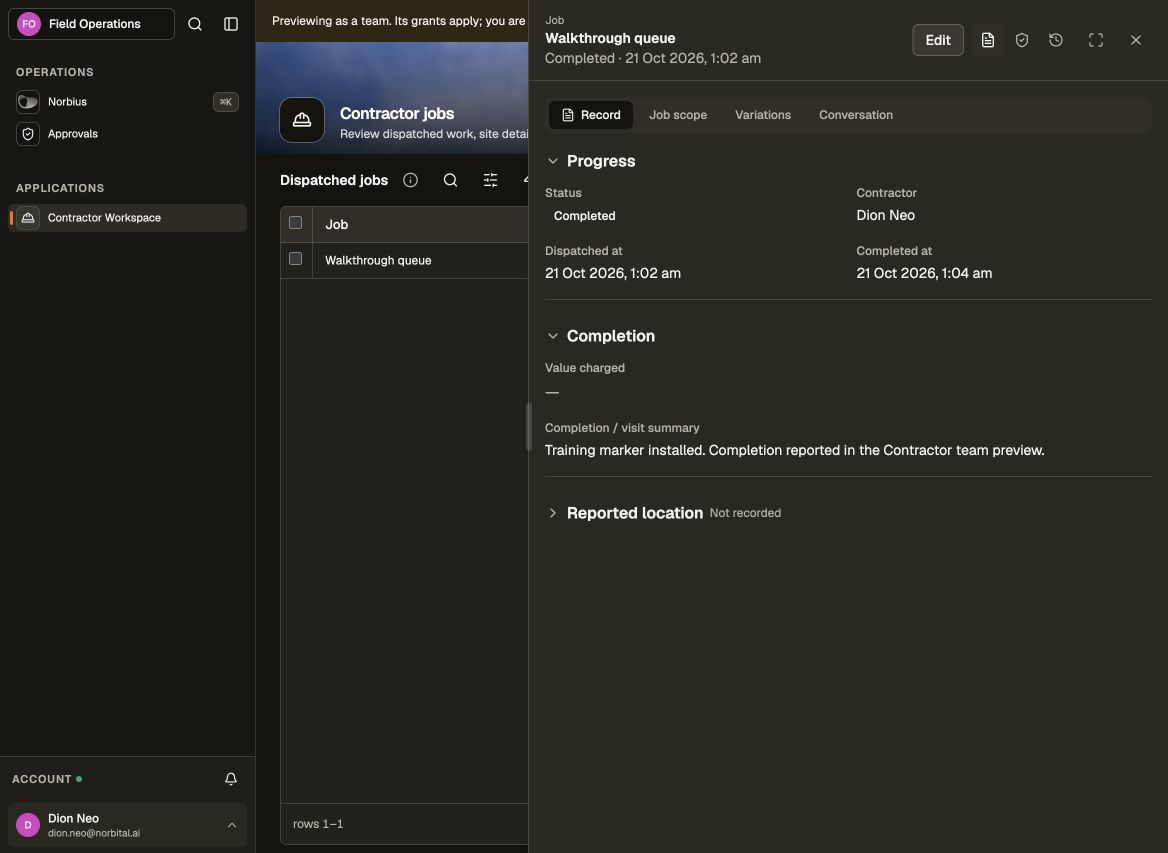Grab the panel resize handle
This screenshot has height=853, width=1168.
529,427
